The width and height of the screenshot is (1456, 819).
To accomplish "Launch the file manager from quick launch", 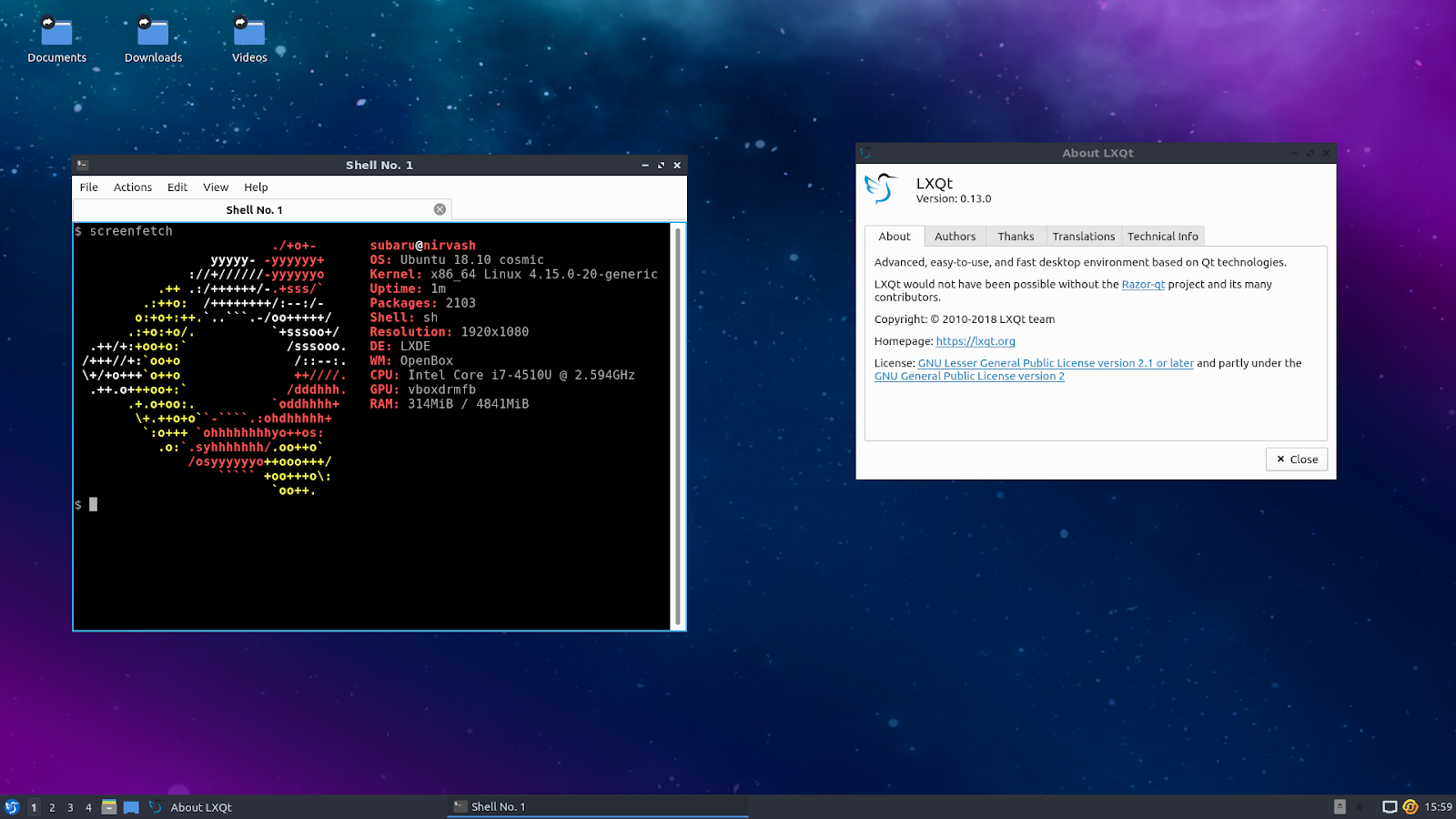I will click(109, 806).
